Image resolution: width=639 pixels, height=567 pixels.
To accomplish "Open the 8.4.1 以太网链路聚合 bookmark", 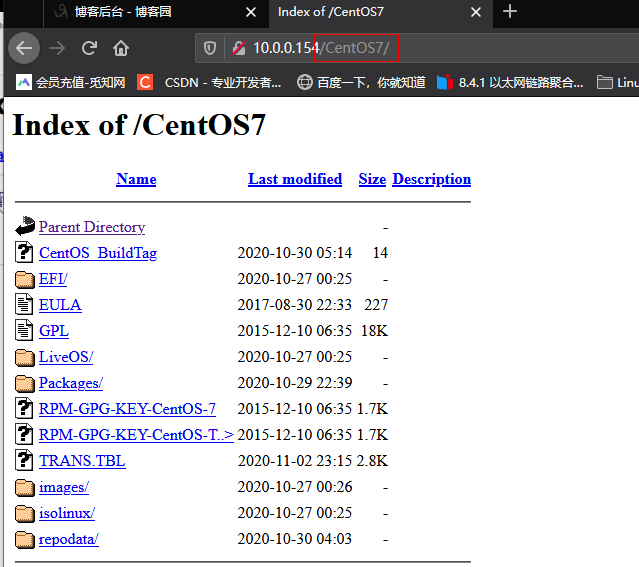I will coord(510,83).
